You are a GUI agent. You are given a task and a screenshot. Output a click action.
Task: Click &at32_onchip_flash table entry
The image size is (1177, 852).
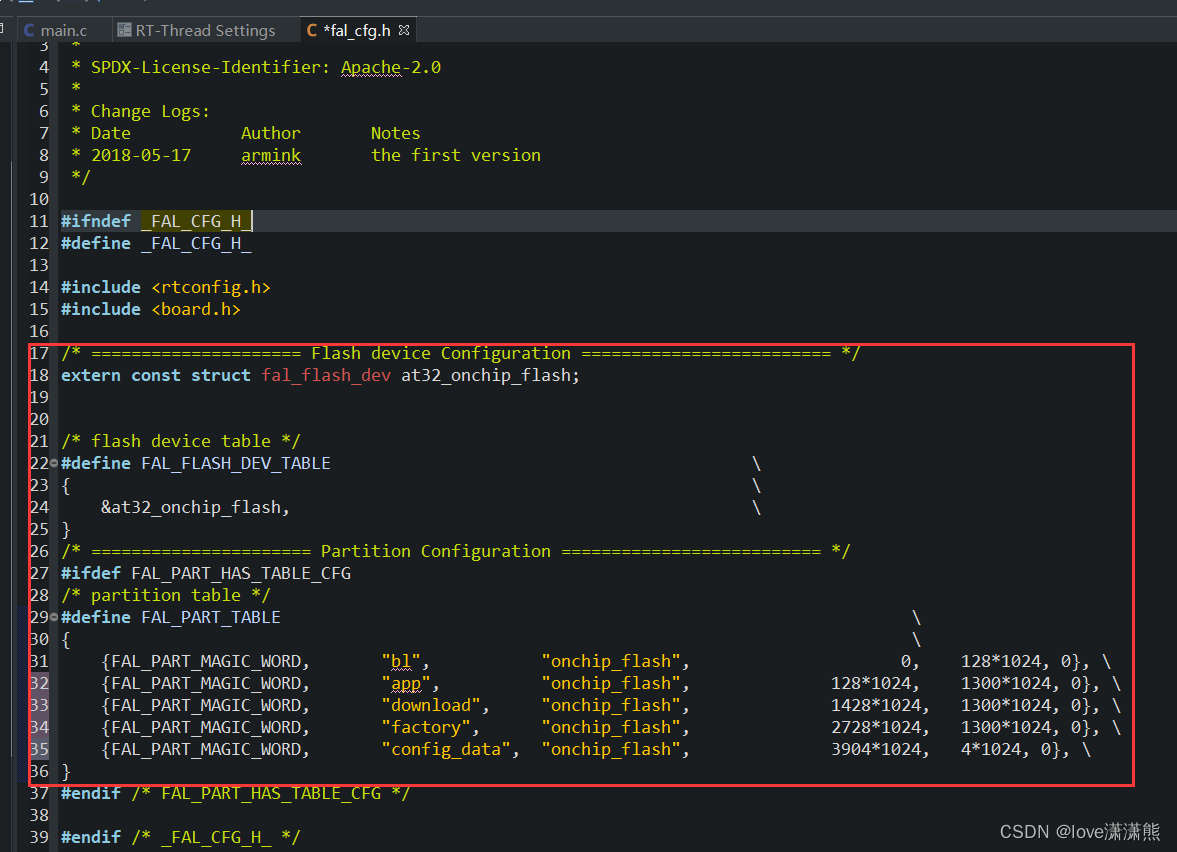(191, 507)
